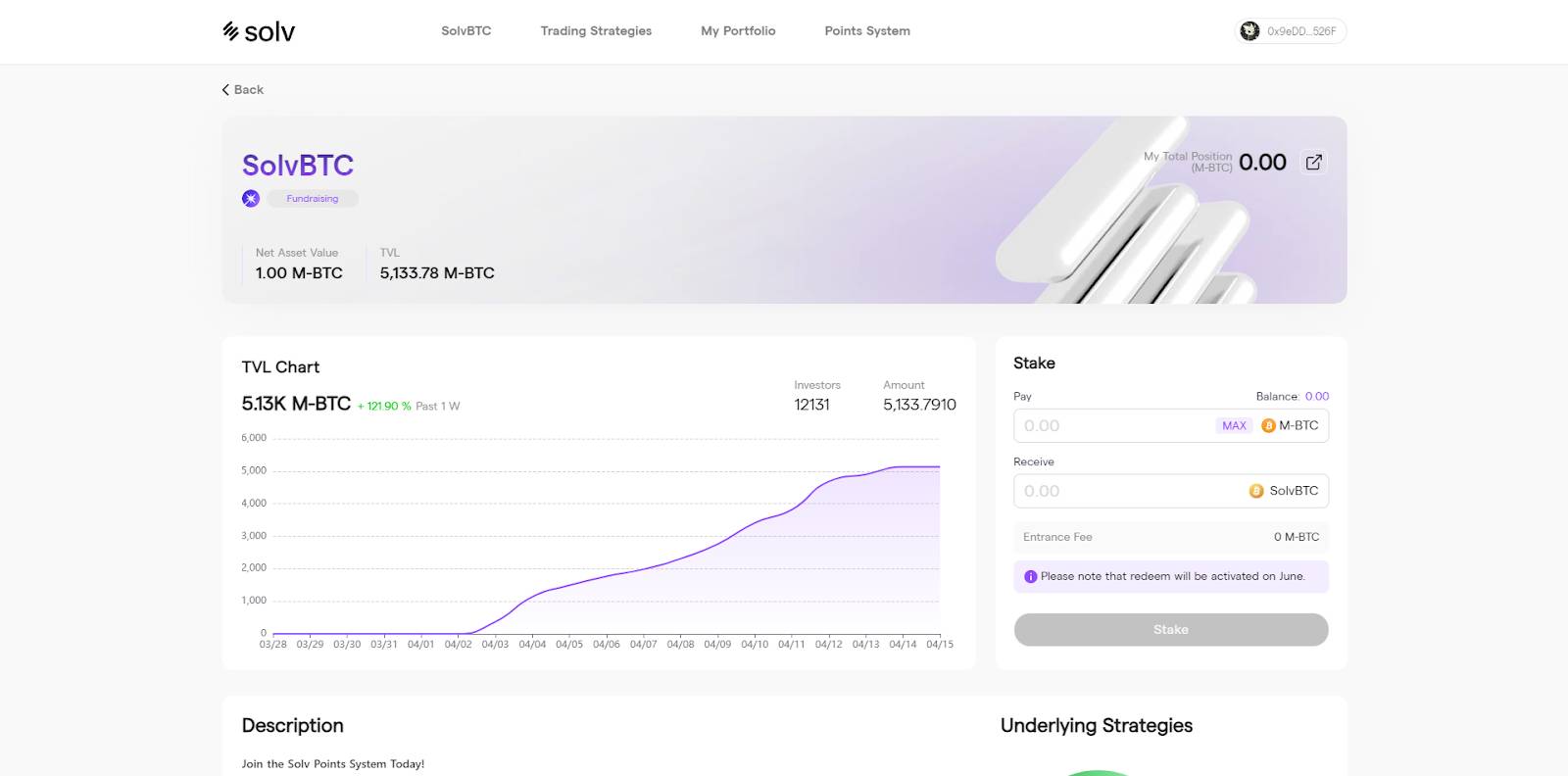The width and height of the screenshot is (1568, 776).
Task: Click the My Total Position 0.00 value
Action: (1262, 163)
